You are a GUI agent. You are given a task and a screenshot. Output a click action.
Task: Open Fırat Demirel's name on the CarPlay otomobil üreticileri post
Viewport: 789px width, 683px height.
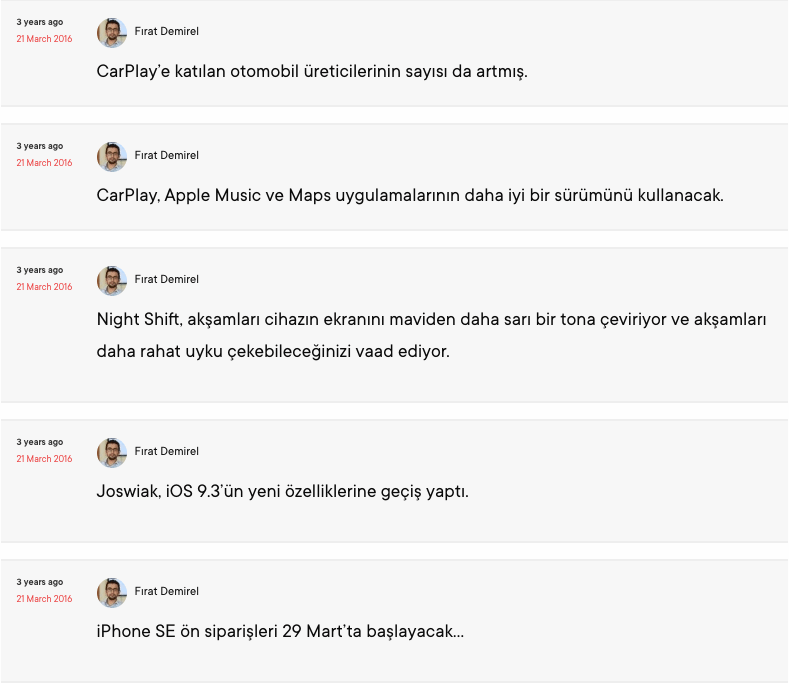click(166, 32)
